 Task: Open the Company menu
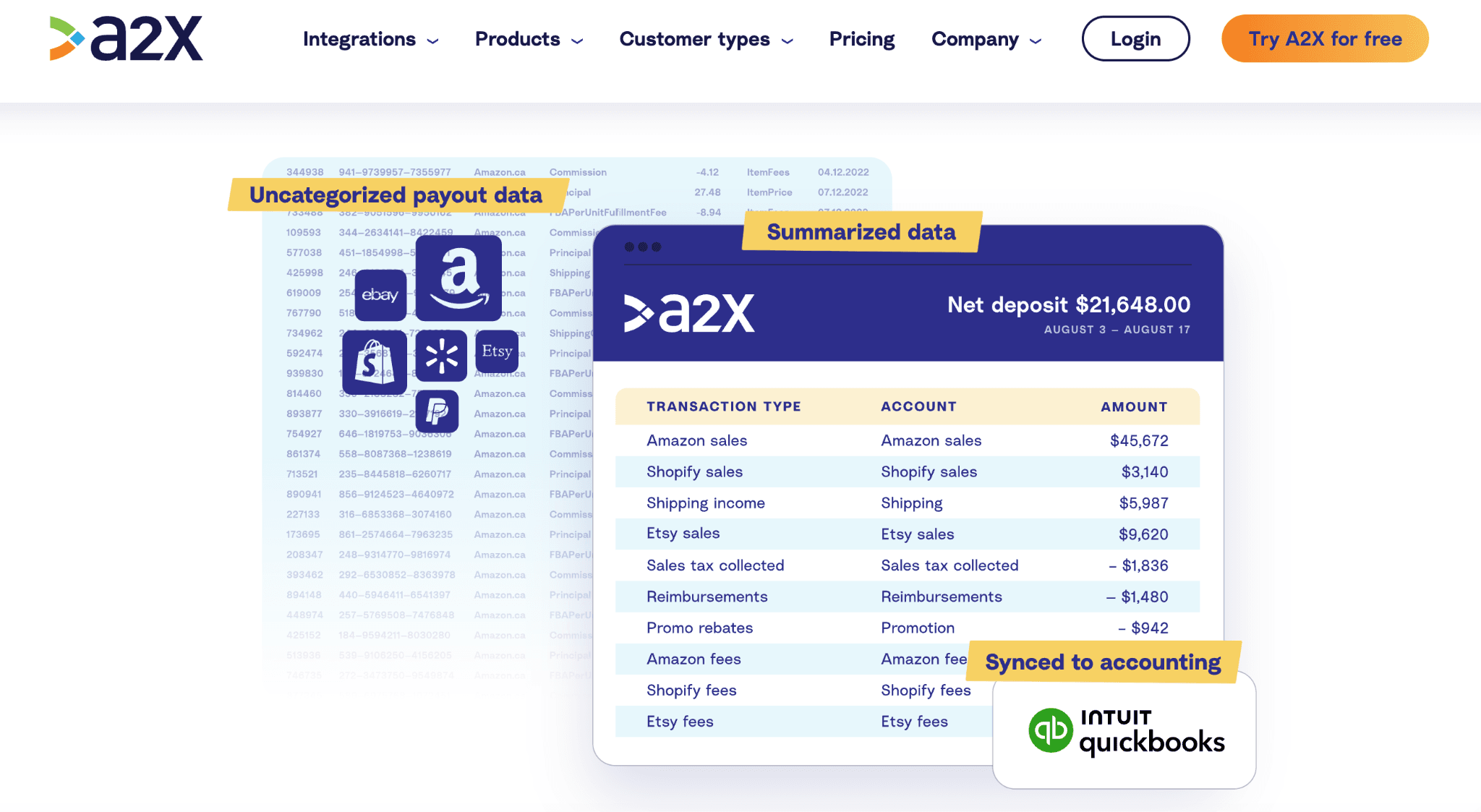[986, 39]
